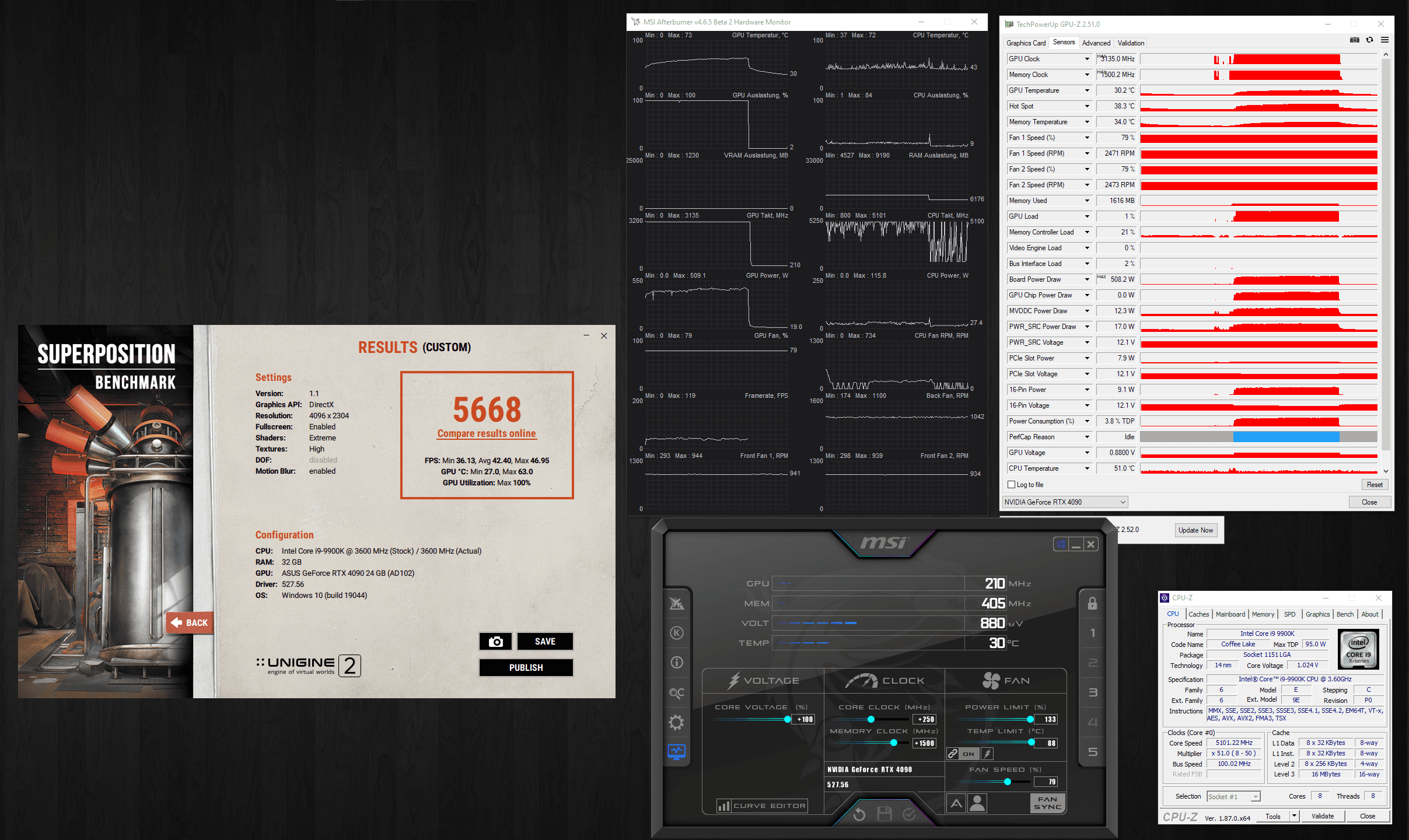Click the hardware monitor icon in Afterburner
The image size is (1409, 840).
pyautogui.click(x=676, y=752)
